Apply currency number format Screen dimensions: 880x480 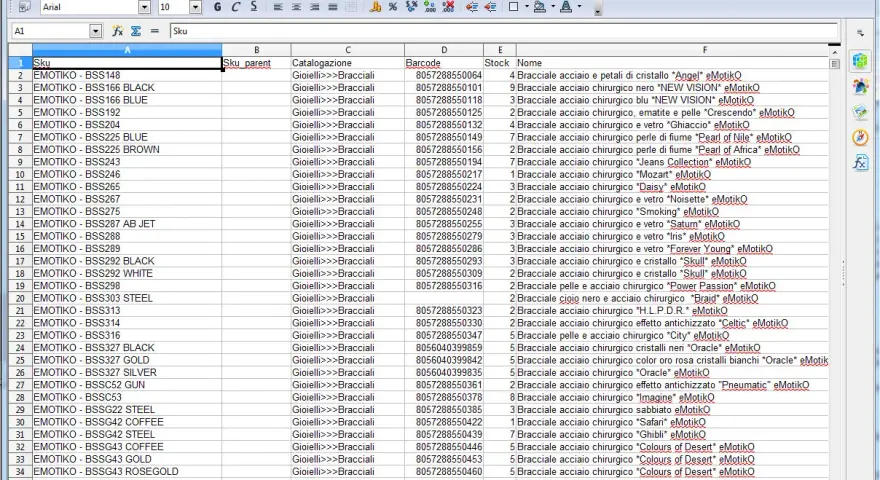pos(375,7)
